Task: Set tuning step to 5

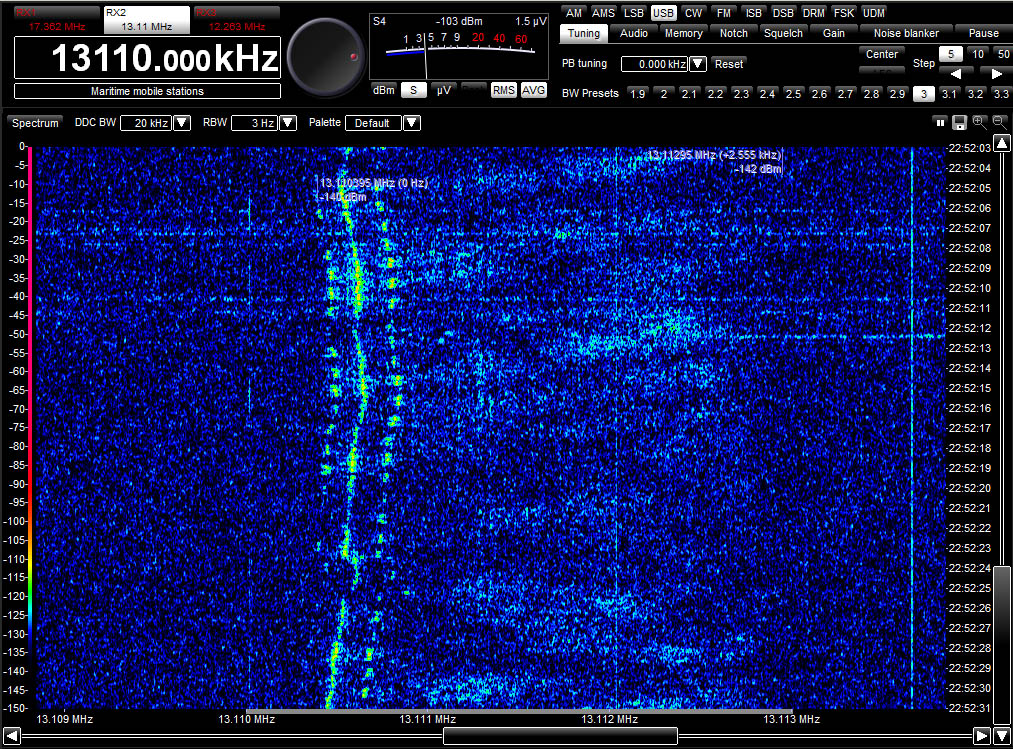Action: coord(951,54)
